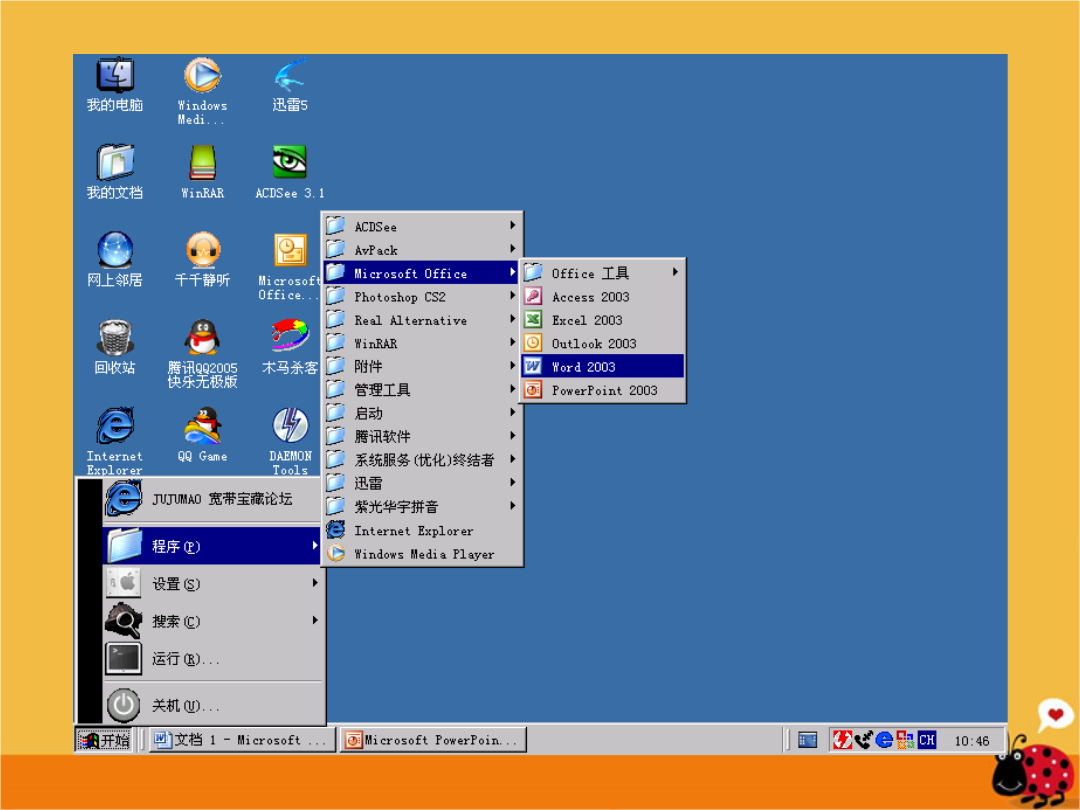Open the 腾讯软件 programs folder
Screen dimensions: 1080x810
point(422,437)
